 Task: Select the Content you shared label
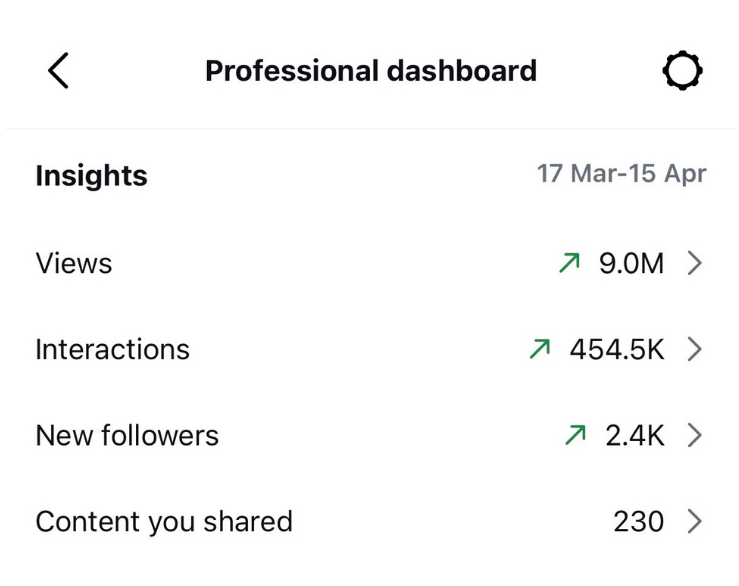pyautogui.click(x=164, y=522)
